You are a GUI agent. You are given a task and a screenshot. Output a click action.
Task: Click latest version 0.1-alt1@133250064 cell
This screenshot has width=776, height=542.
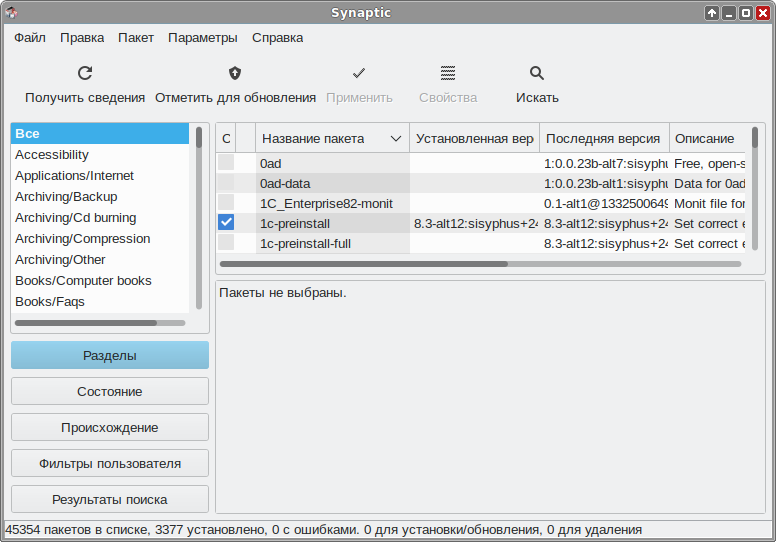[604, 203]
